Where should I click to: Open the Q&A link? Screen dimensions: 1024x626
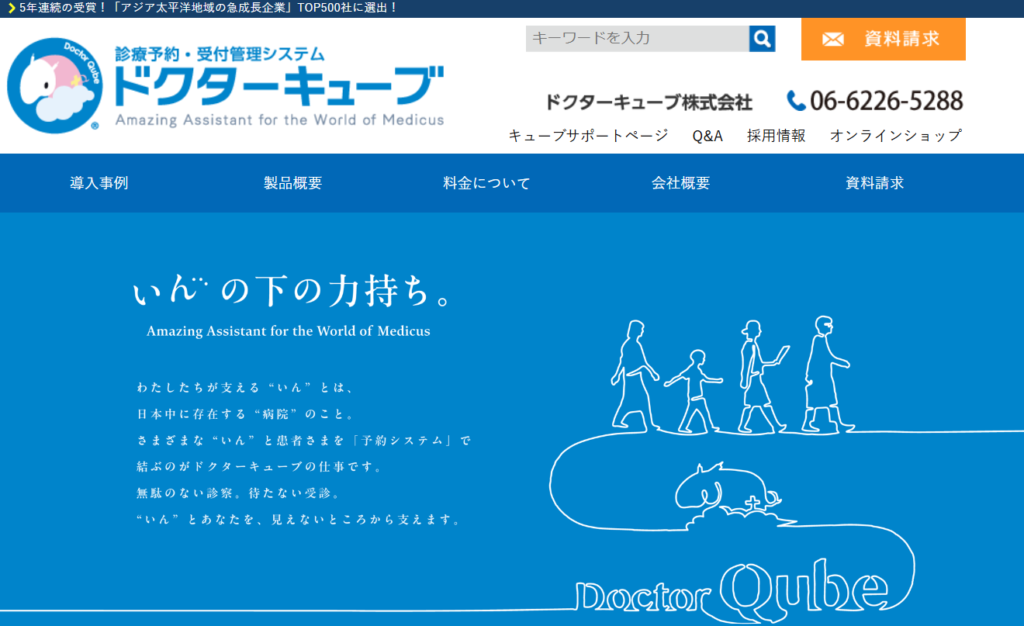(707, 136)
